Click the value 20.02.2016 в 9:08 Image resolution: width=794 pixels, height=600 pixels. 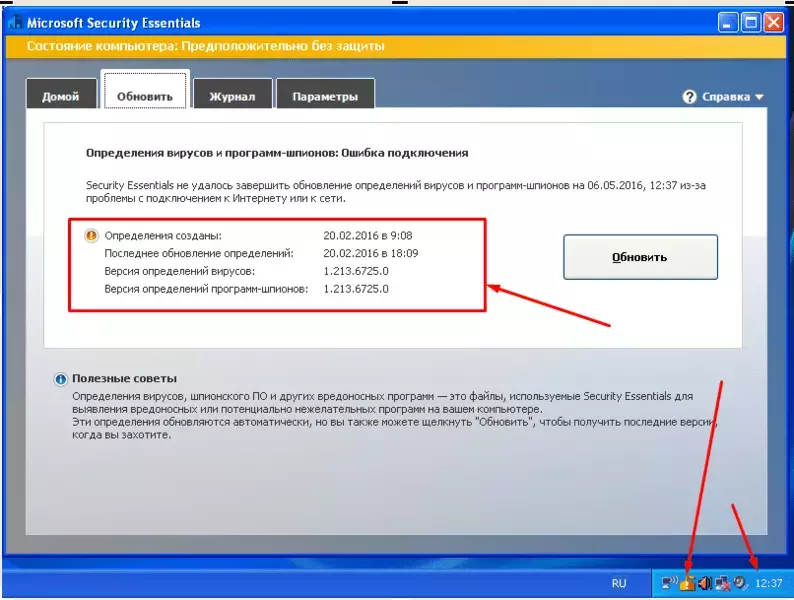368,235
